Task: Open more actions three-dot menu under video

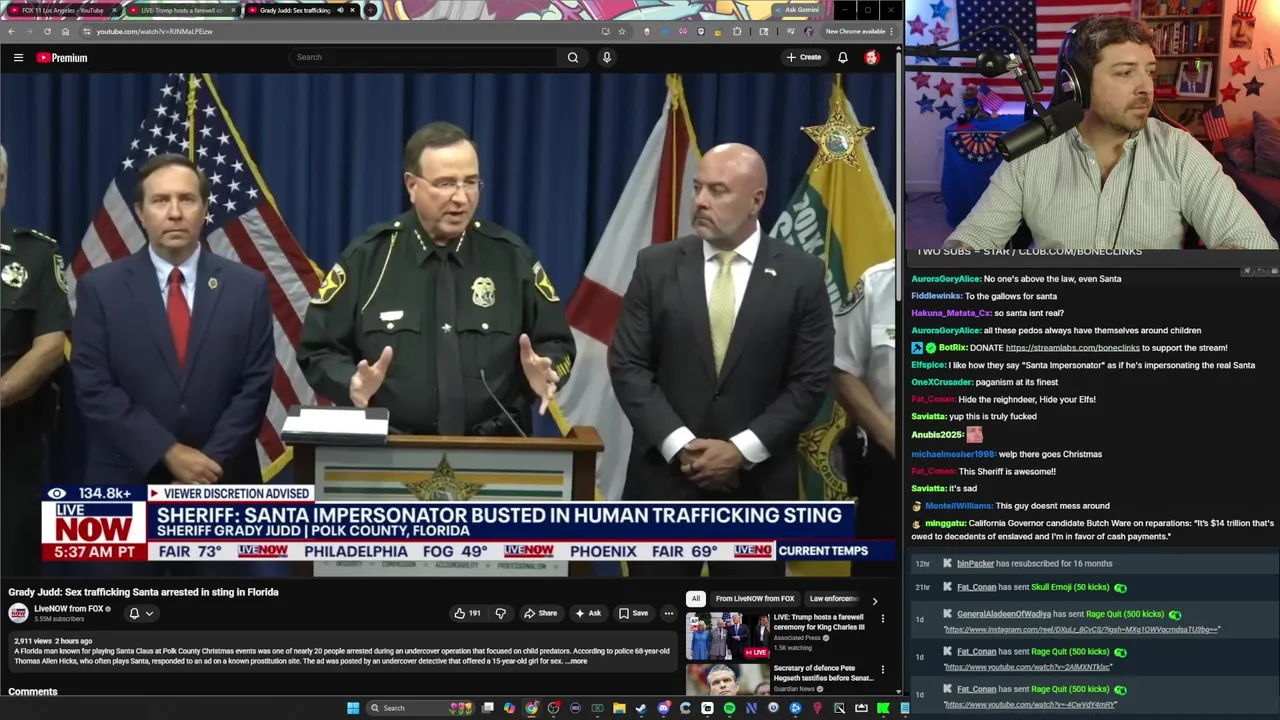Action: click(669, 613)
